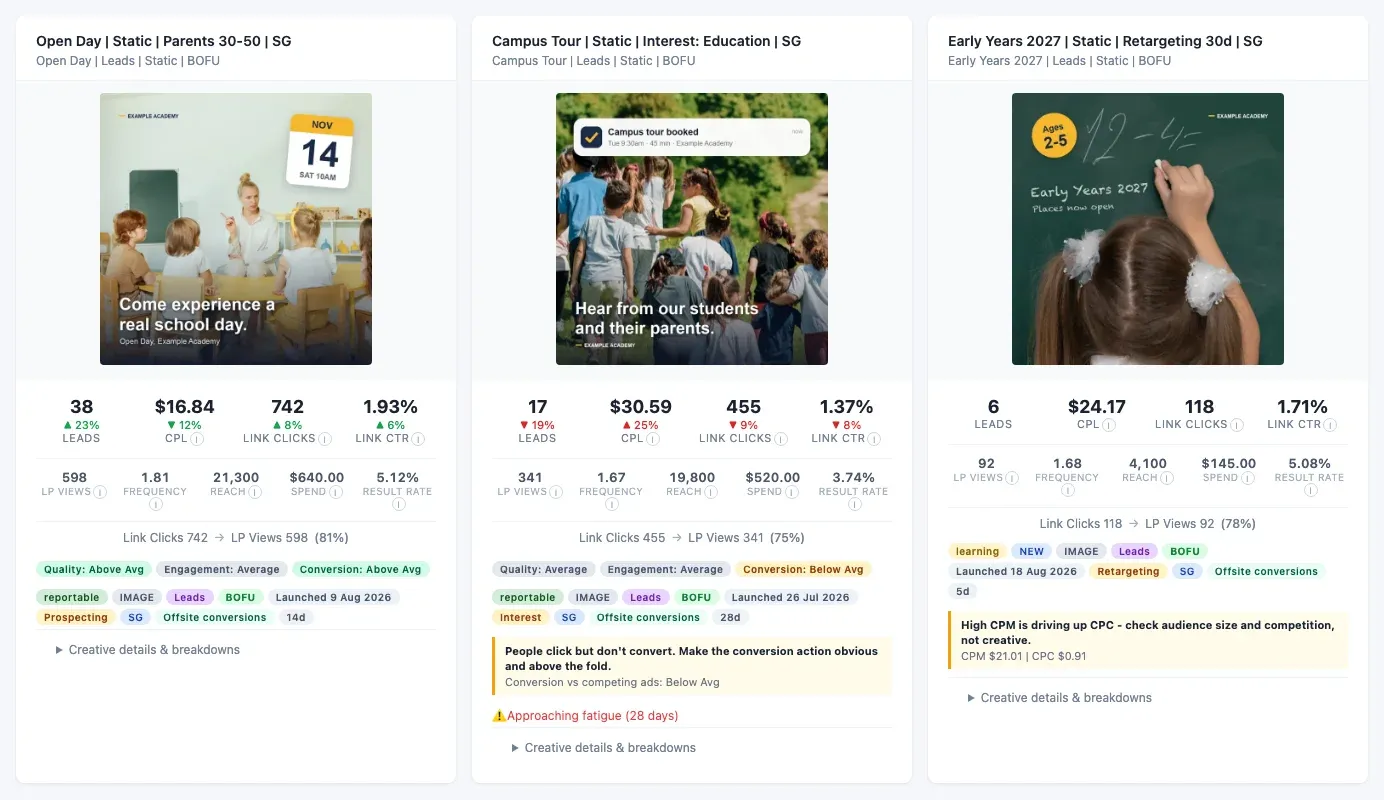Click the 'Conversion: Above Avg' tag
The width and height of the screenshot is (1384, 800).
(x=361, y=569)
